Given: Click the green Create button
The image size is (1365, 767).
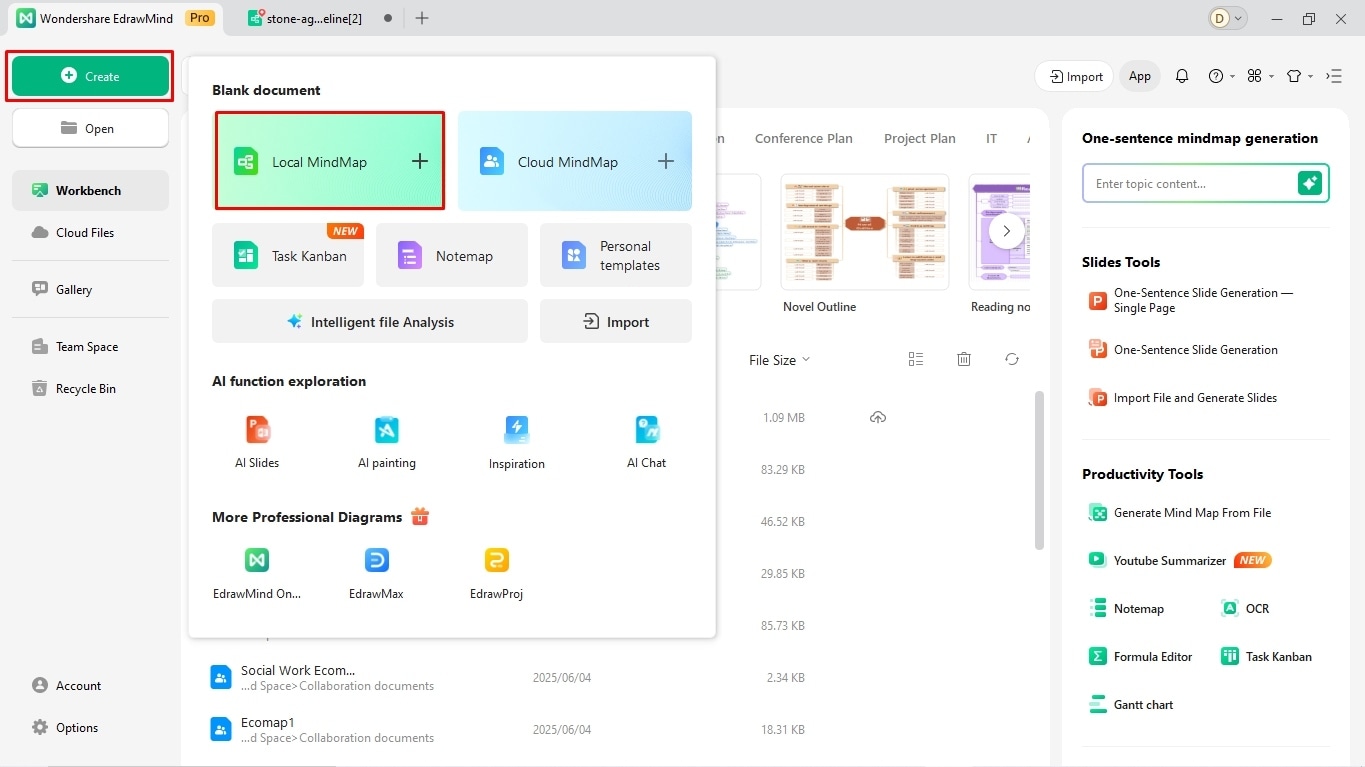Looking at the screenshot, I should (x=90, y=76).
